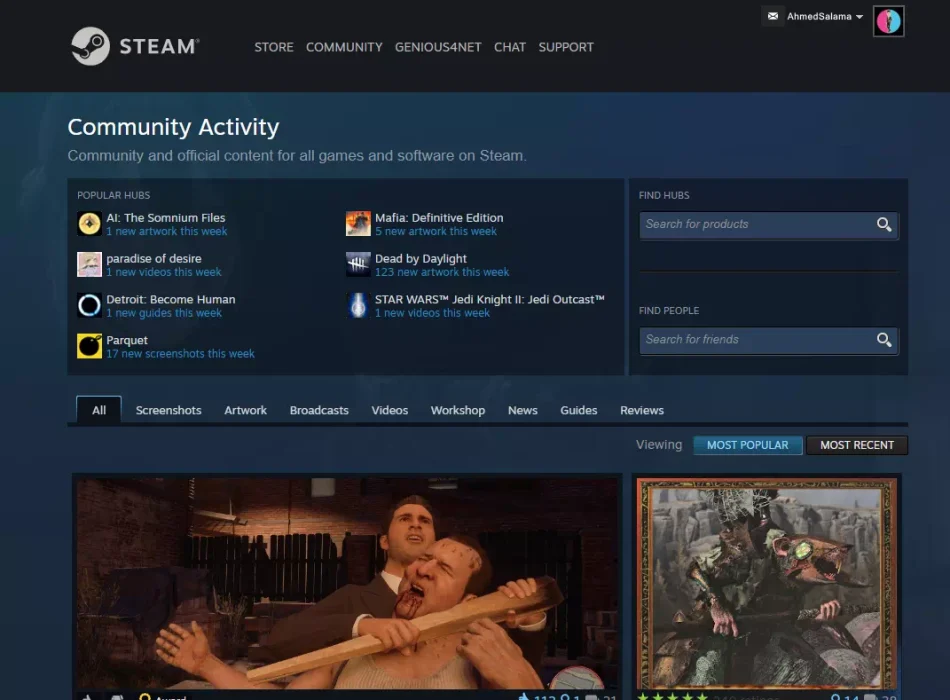Screen dimensions: 950x700
Task: Open the framed skull creature artwork thumbnail
Action: [x=766, y=584]
